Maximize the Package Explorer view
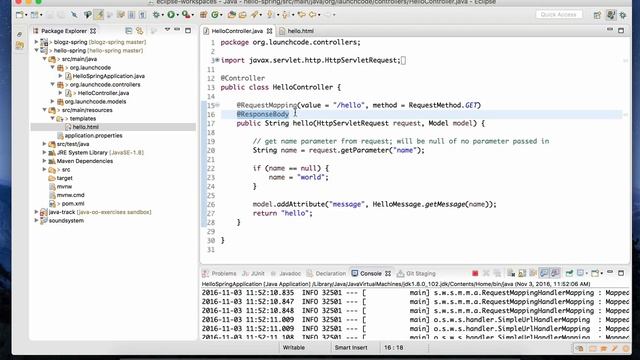 coord(188,30)
